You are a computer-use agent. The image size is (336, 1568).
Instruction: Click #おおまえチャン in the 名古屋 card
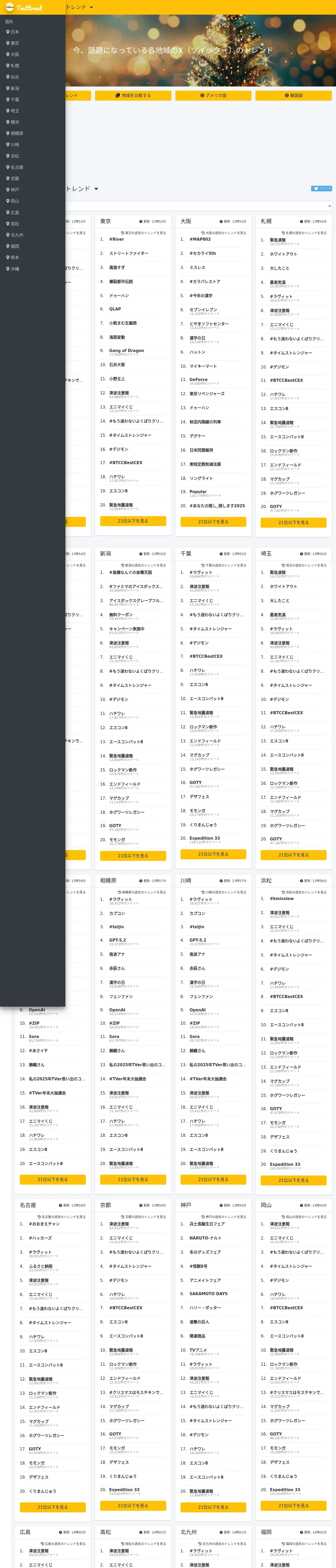44,1224
